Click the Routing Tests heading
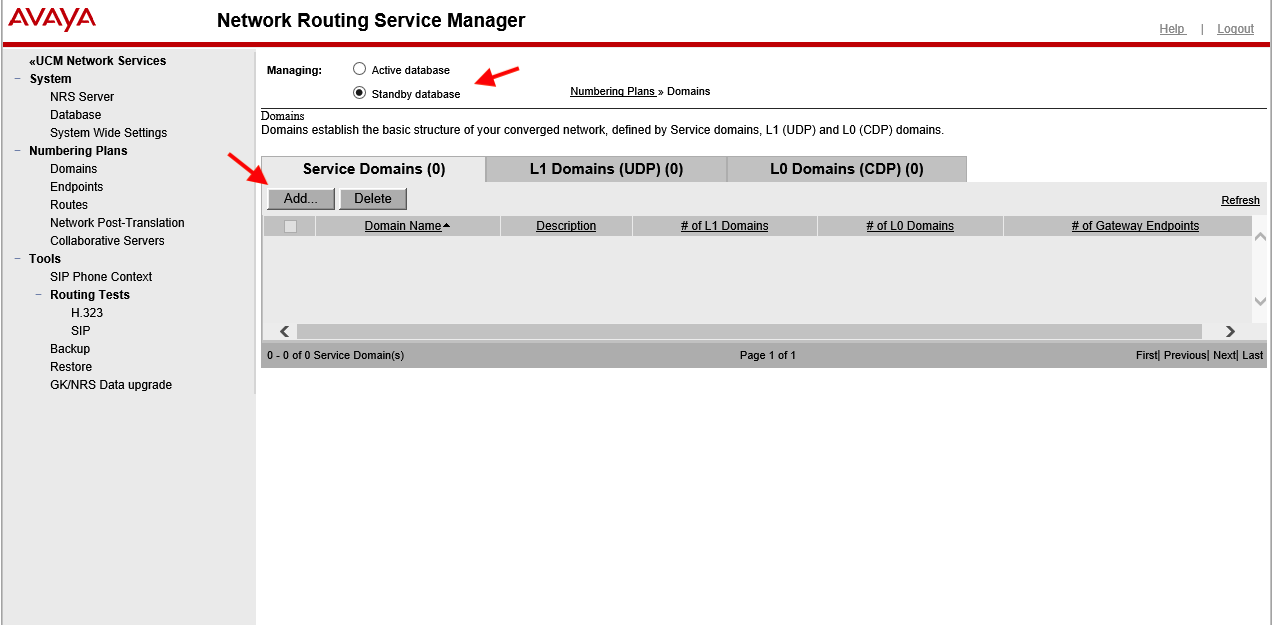 tap(90, 295)
